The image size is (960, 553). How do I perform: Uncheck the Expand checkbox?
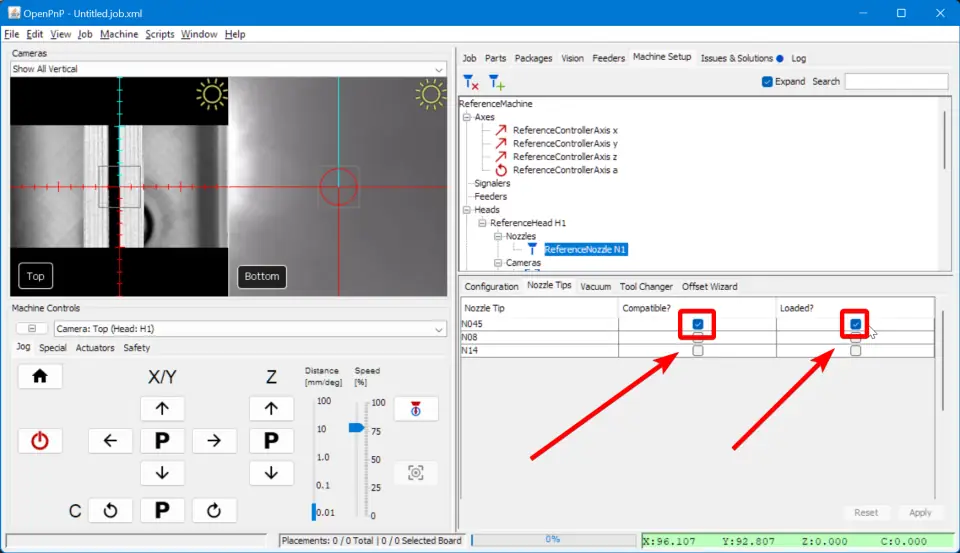coord(767,81)
